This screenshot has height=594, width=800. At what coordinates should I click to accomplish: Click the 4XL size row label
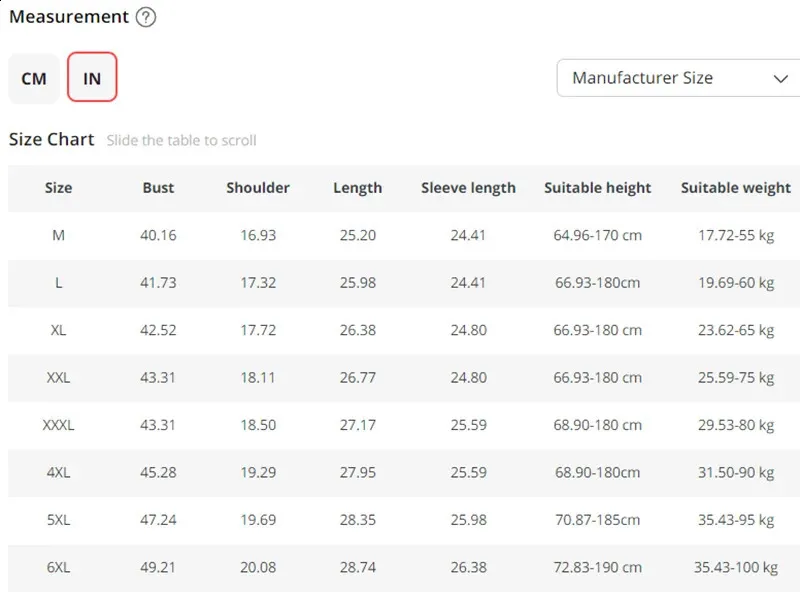tap(59, 473)
